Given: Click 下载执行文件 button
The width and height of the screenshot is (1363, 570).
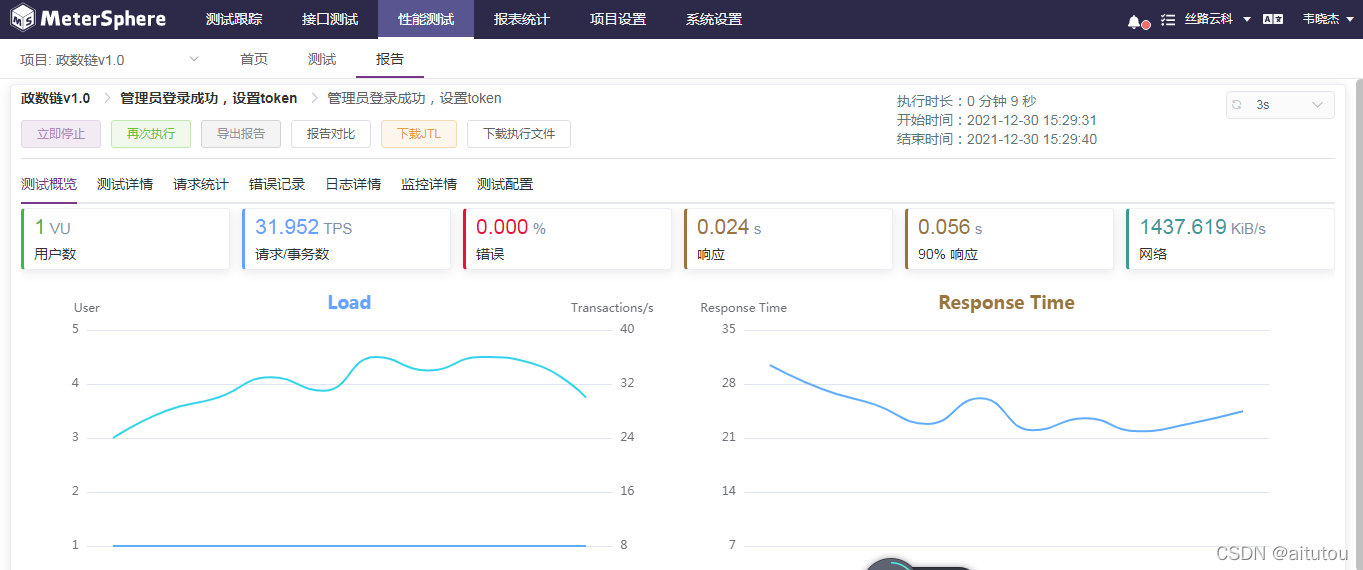Looking at the screenshot, I should [x=519, y=134].
